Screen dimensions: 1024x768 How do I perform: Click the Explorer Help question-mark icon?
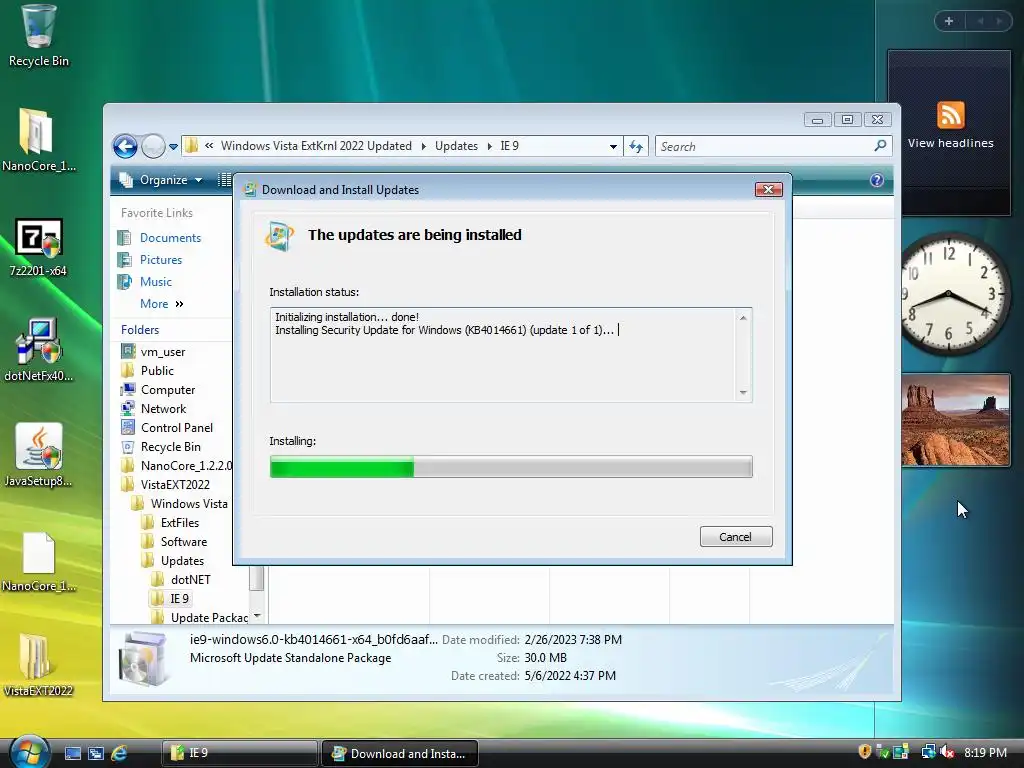(x=876, y=180)
